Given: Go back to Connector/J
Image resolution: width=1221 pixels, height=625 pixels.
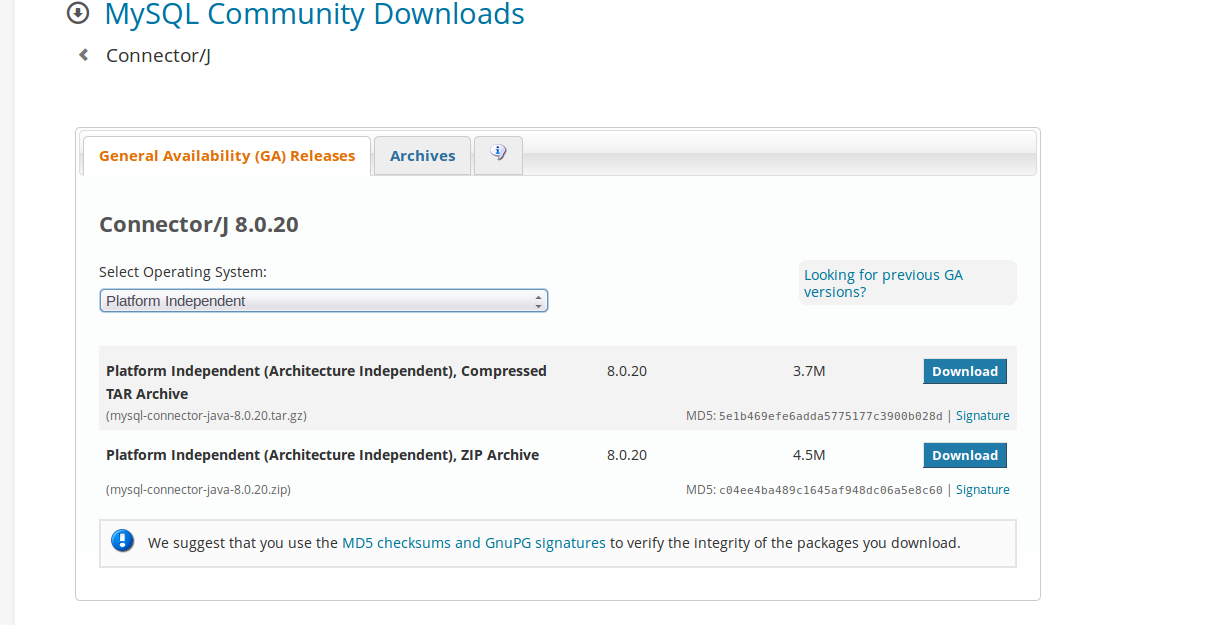Looking at the screenshot, I should [x=158, y=56].
